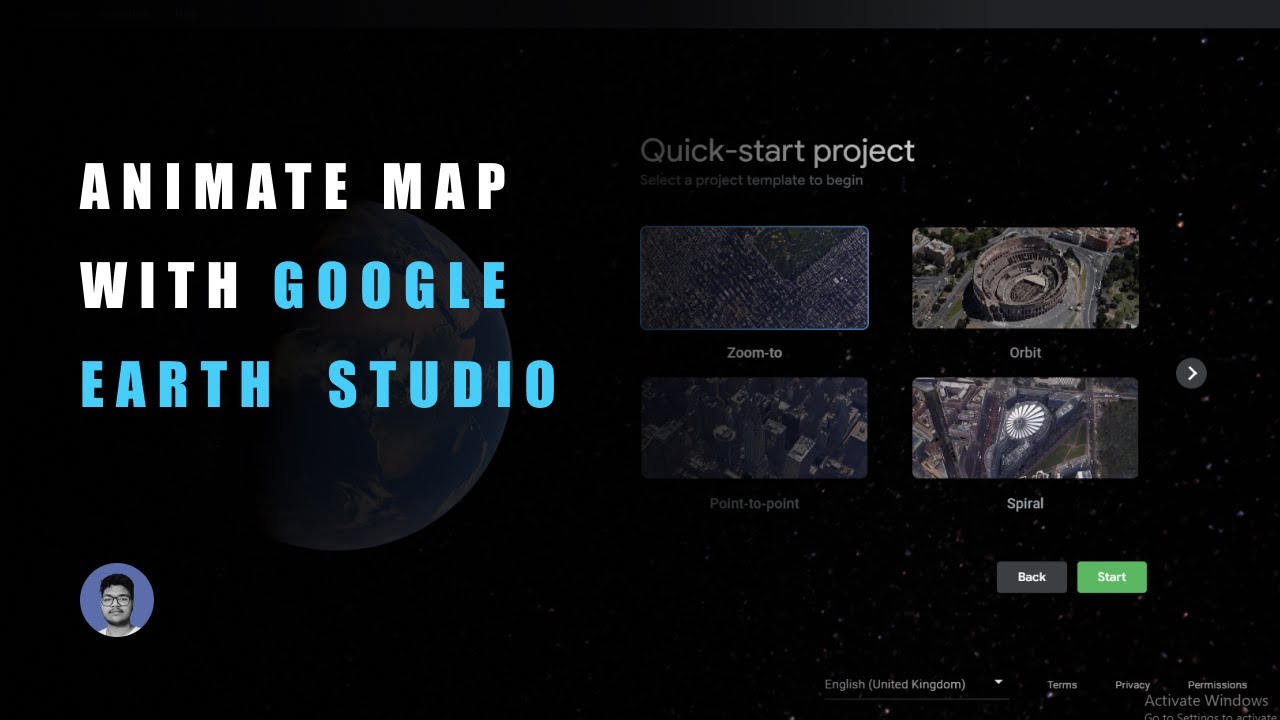Click the circular profile avatar picture
1280x720 pixels.
[117, 600]
